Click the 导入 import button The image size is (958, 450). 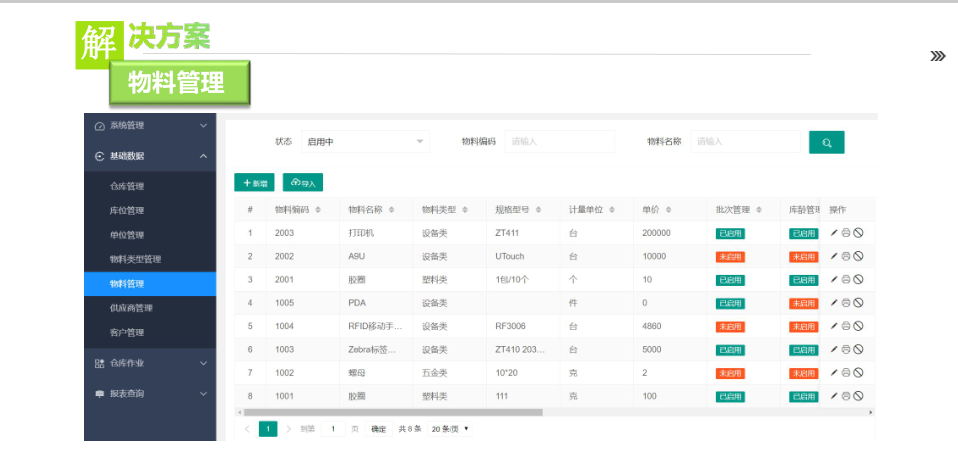(302, 183)
